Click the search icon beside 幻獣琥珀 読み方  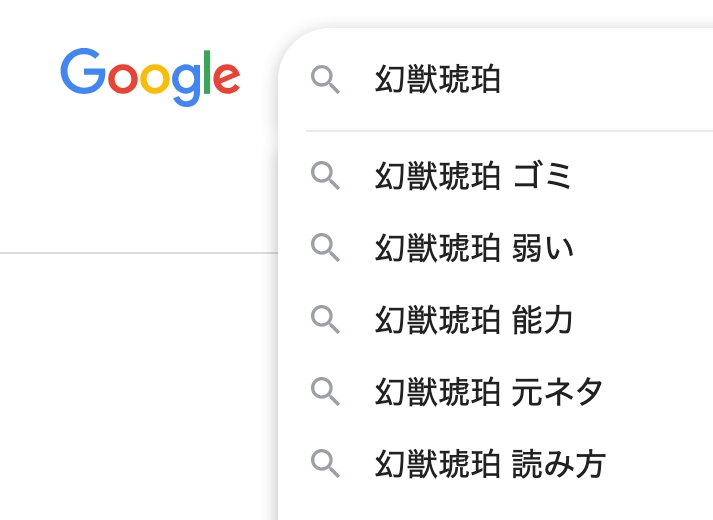326,463
